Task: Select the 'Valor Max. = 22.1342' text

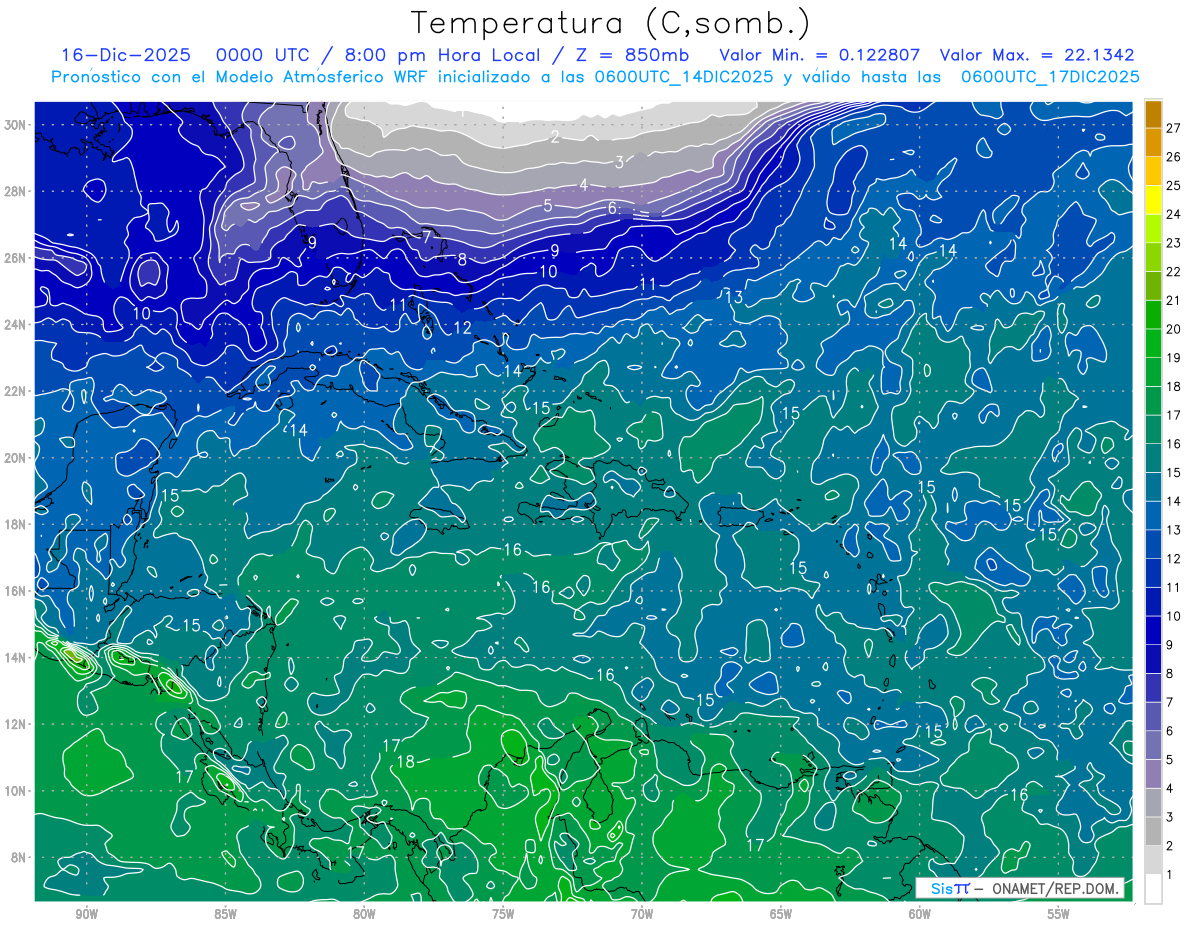Action: pyautogui.click(x=1037, y=55)
